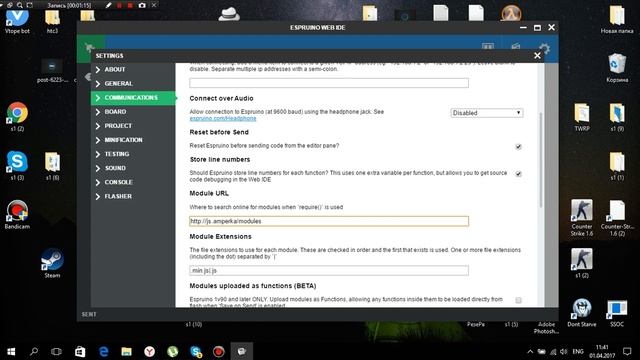Image resolution: width=640 pixels, height=360 pixels.
Task: Open Windows Start menu
Action: point(11,351)
